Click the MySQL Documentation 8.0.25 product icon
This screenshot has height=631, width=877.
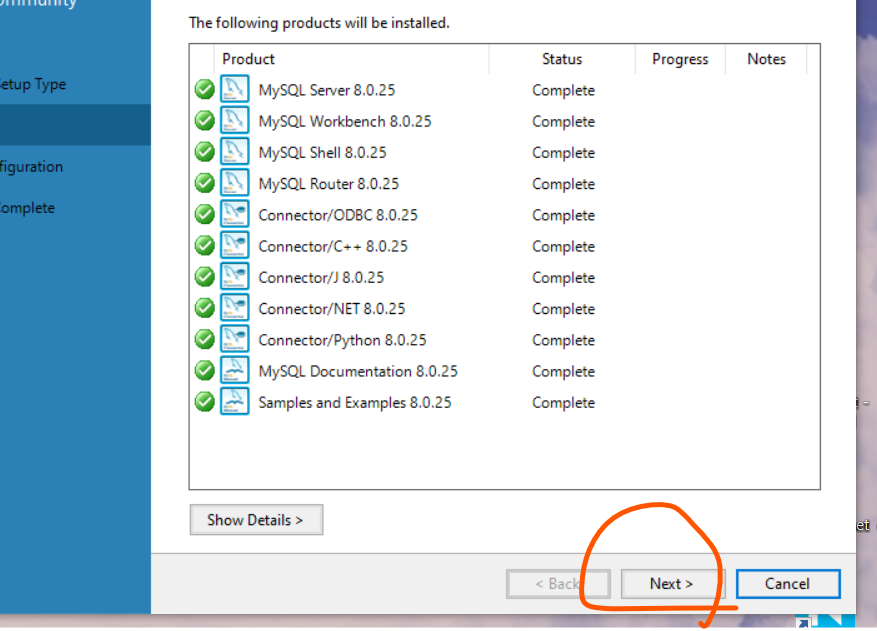tap(234, 370)
